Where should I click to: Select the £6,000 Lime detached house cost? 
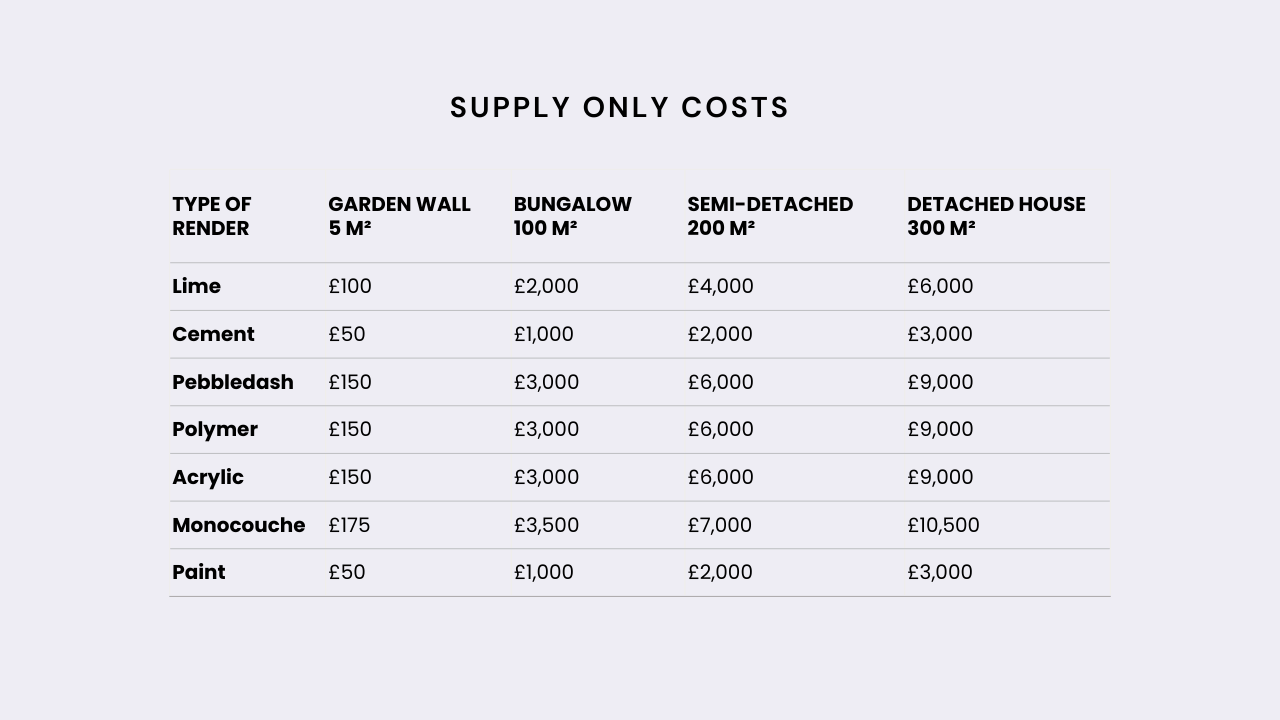click(940, 287)
